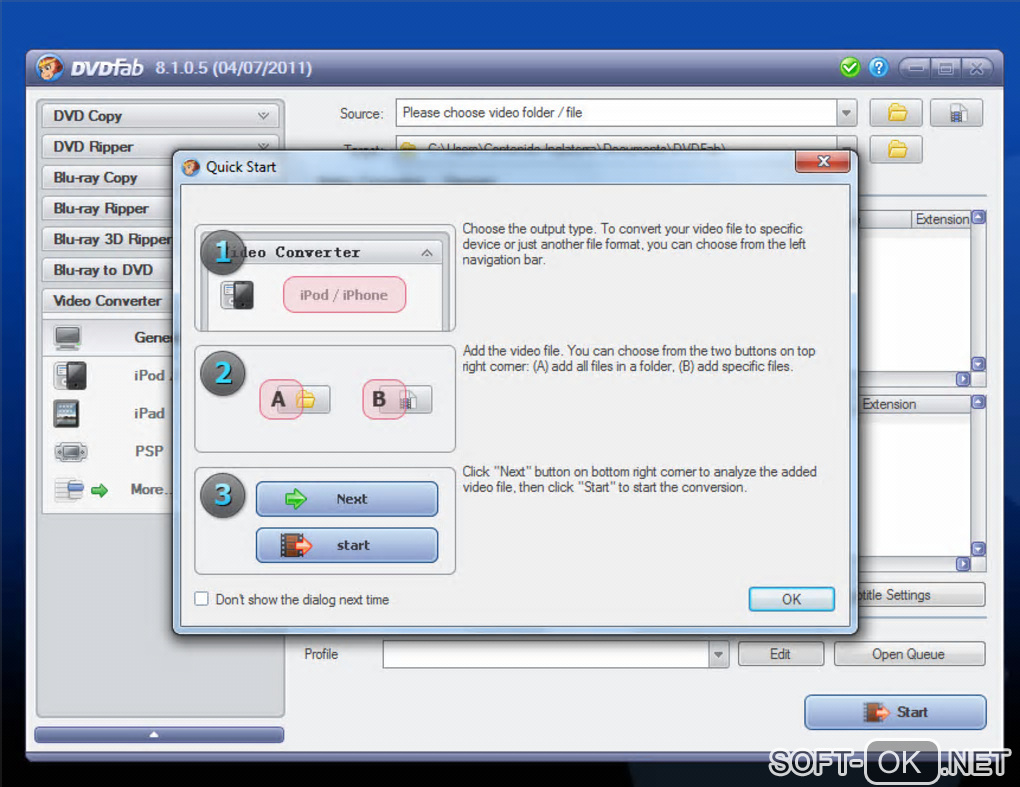This screenshot has height=787, width=1020.
Task: Click the Extension column header in upper list
Action: [941, 220]
